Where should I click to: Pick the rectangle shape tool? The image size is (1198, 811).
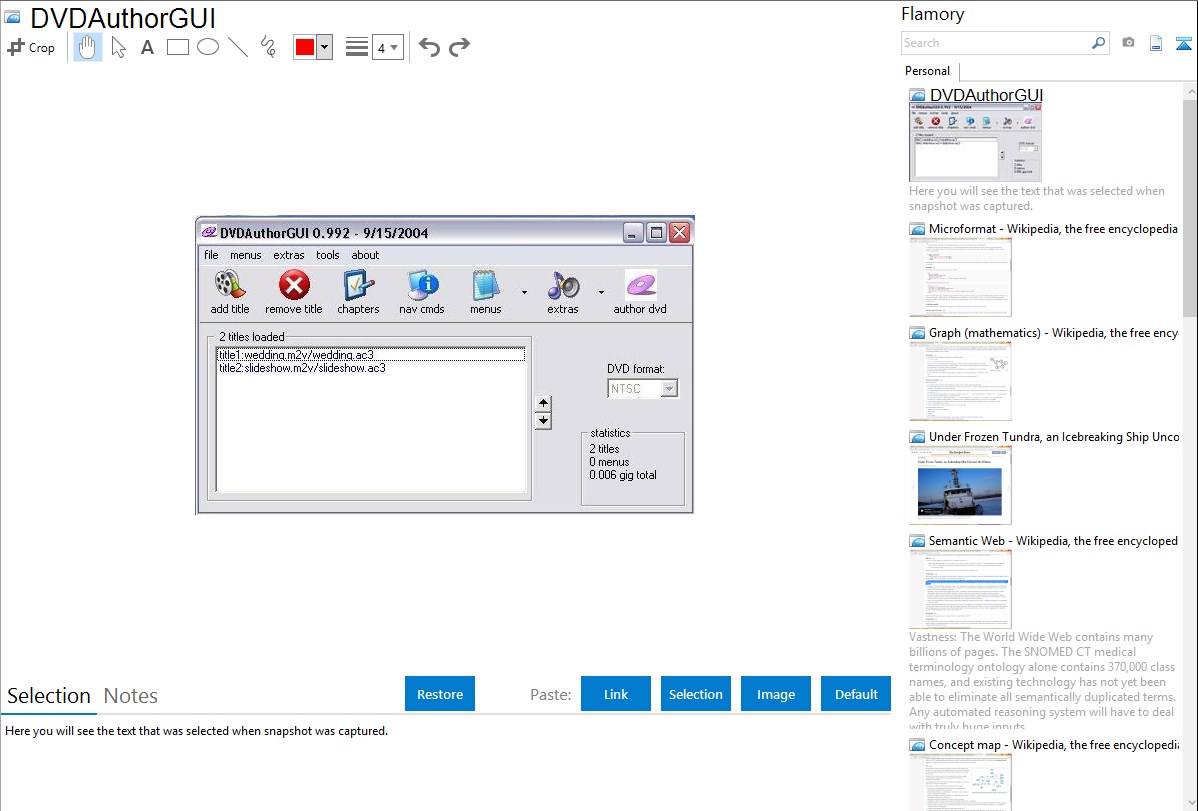pos(177,47)
